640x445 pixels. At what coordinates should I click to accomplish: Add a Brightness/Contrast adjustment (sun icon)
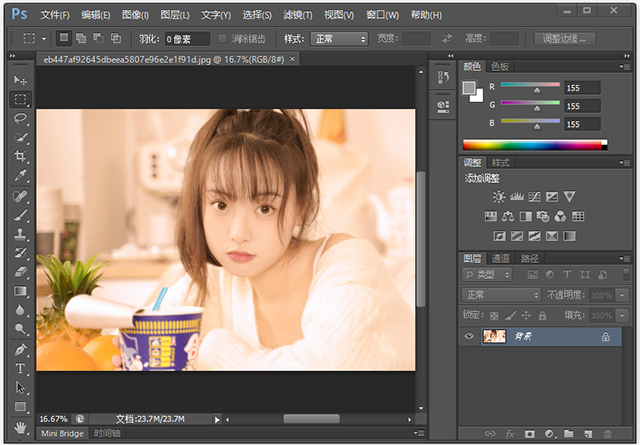point(498,197)
